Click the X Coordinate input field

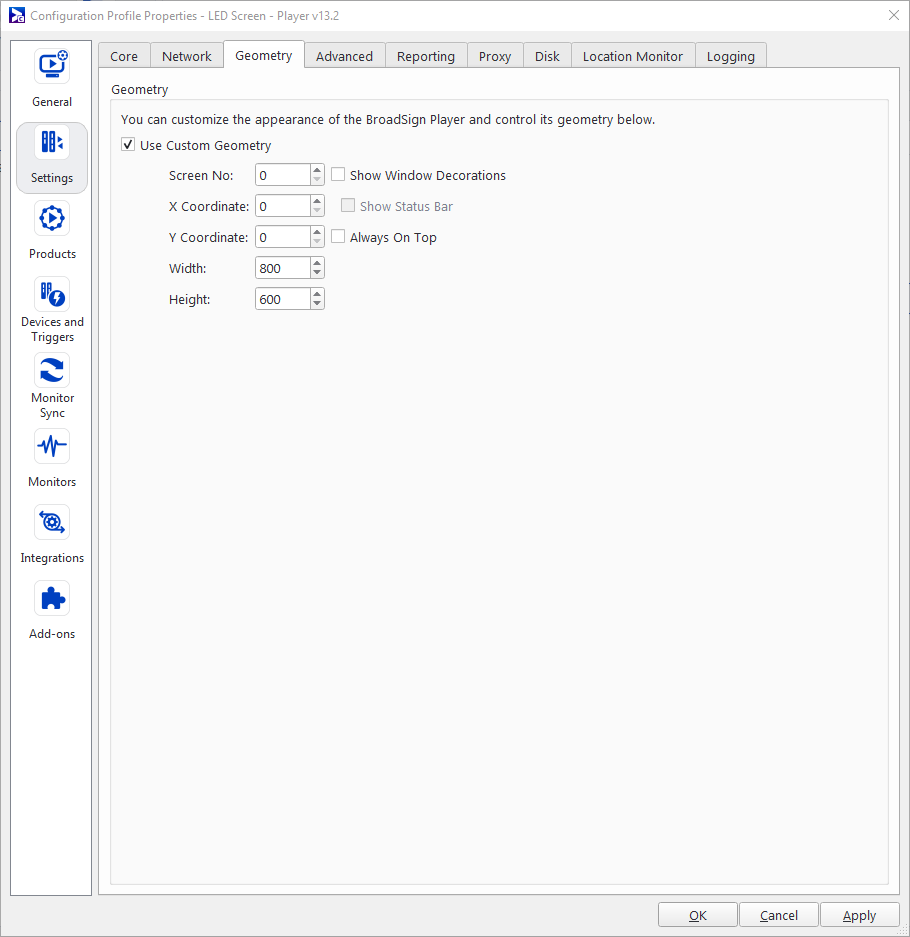[x=282, y=206]
